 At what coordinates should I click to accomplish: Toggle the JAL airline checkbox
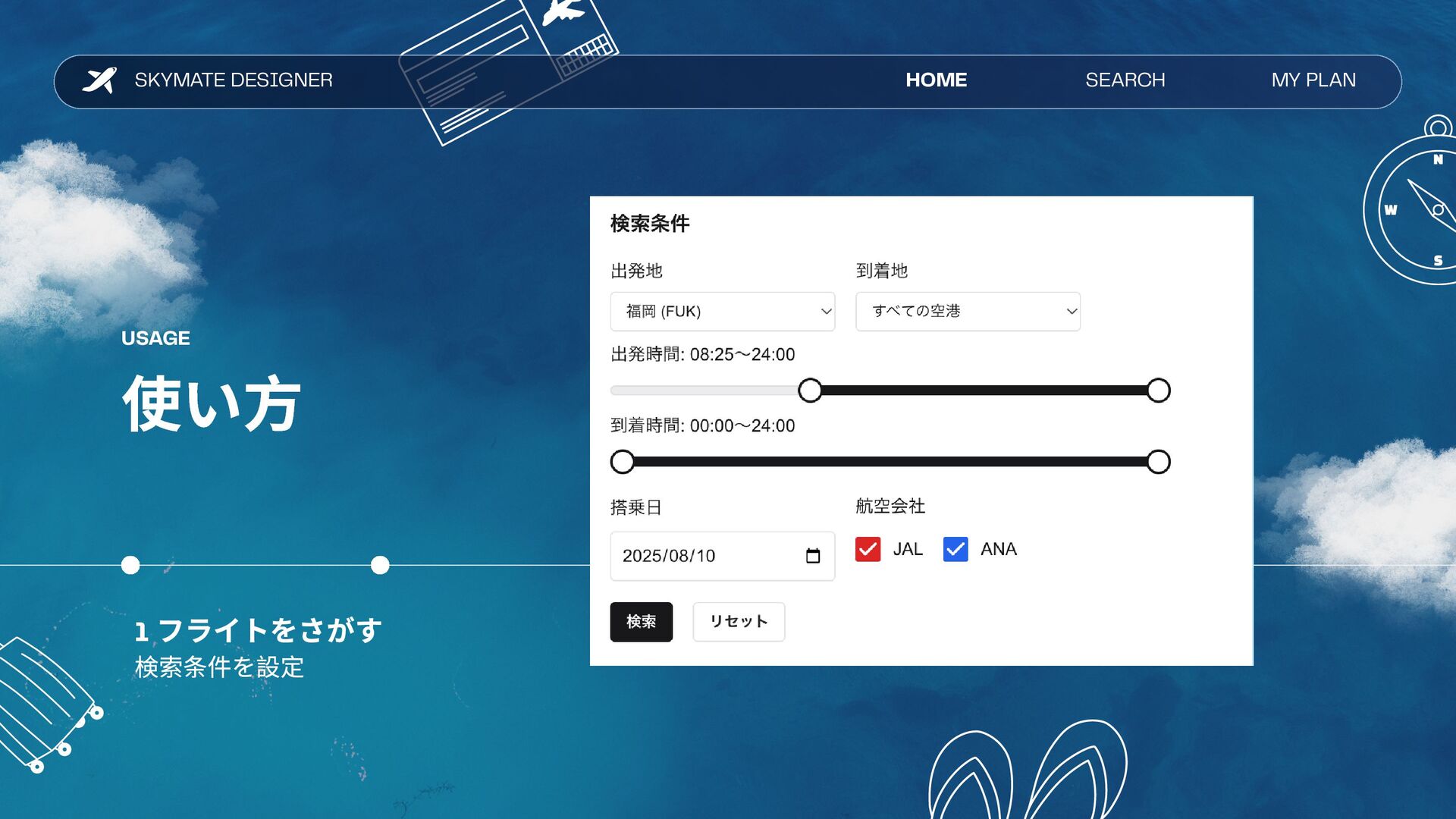point(868,549)
